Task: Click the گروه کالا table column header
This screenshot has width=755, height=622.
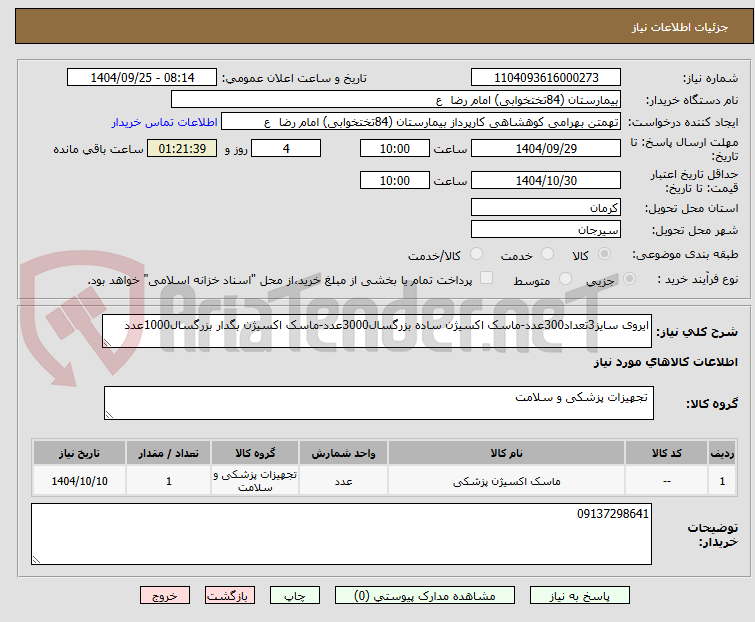Action: (x=255, y=453)
